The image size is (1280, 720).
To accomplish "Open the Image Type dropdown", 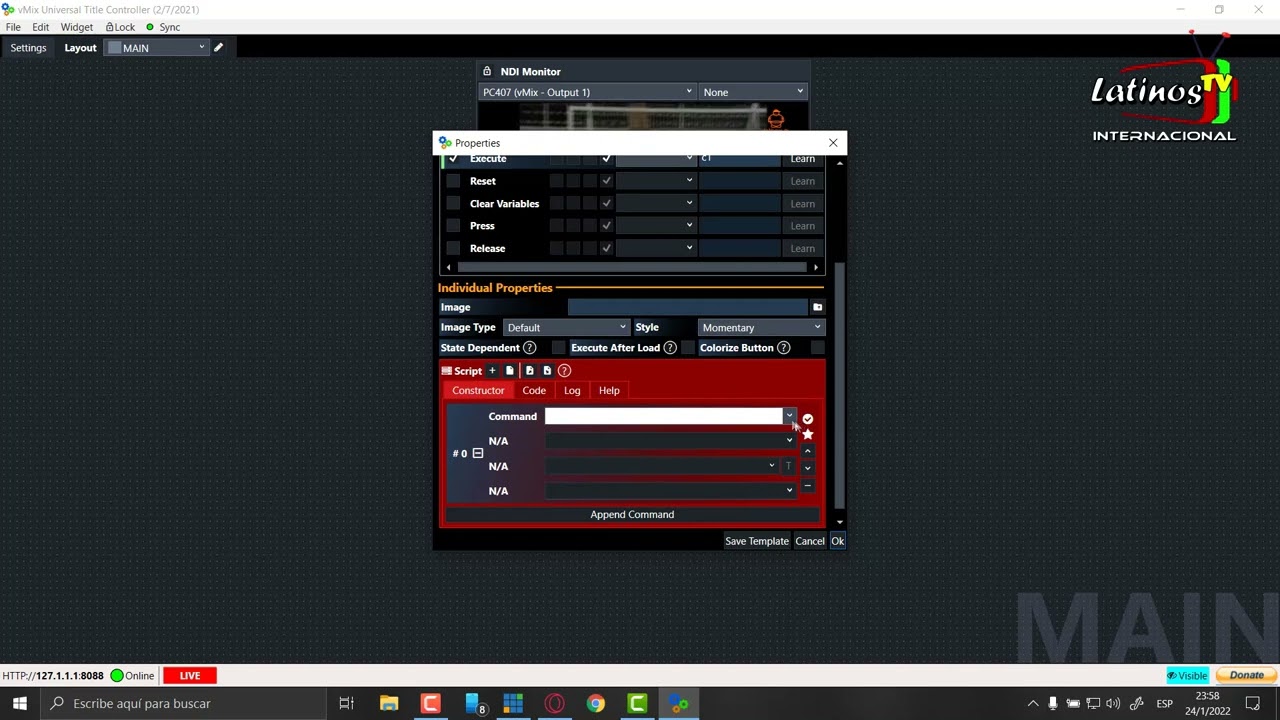I will pyautogui.click(x=566, y=327).
